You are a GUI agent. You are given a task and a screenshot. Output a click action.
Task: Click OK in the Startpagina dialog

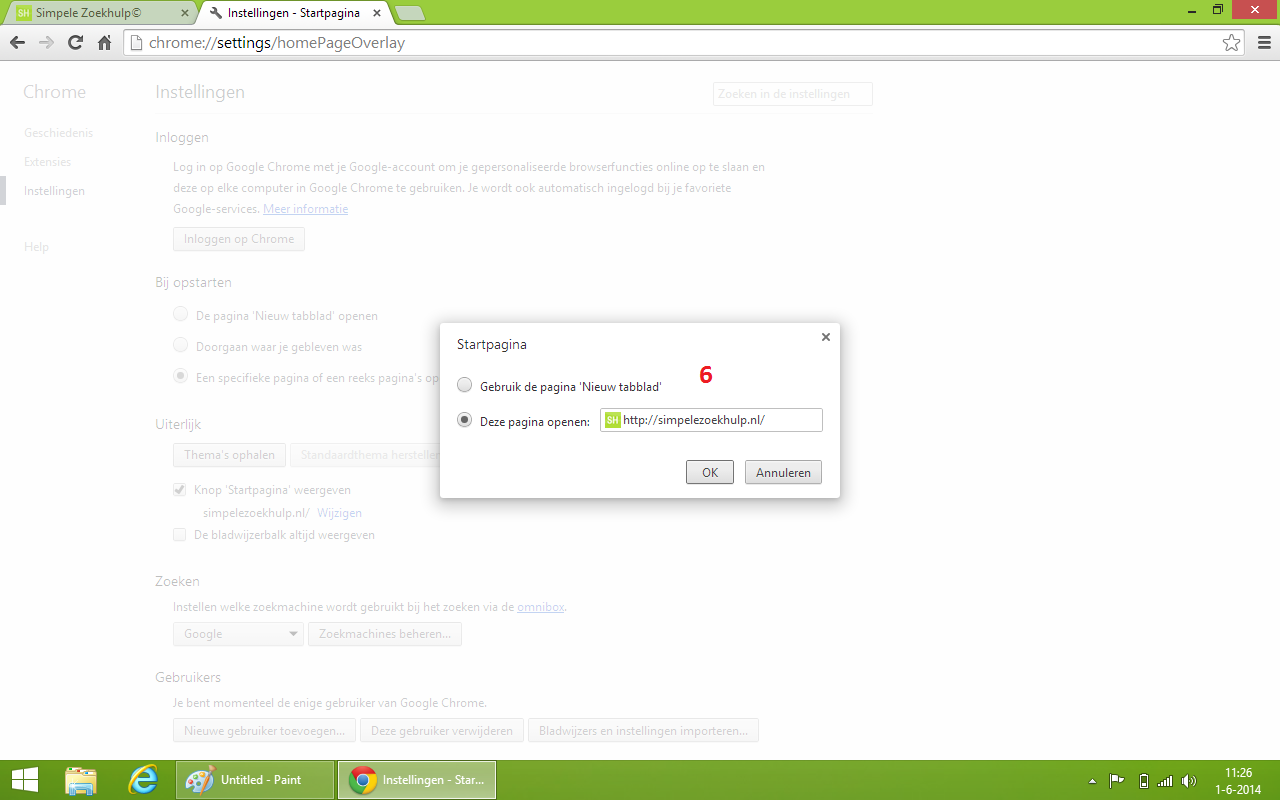coord(709,472)
